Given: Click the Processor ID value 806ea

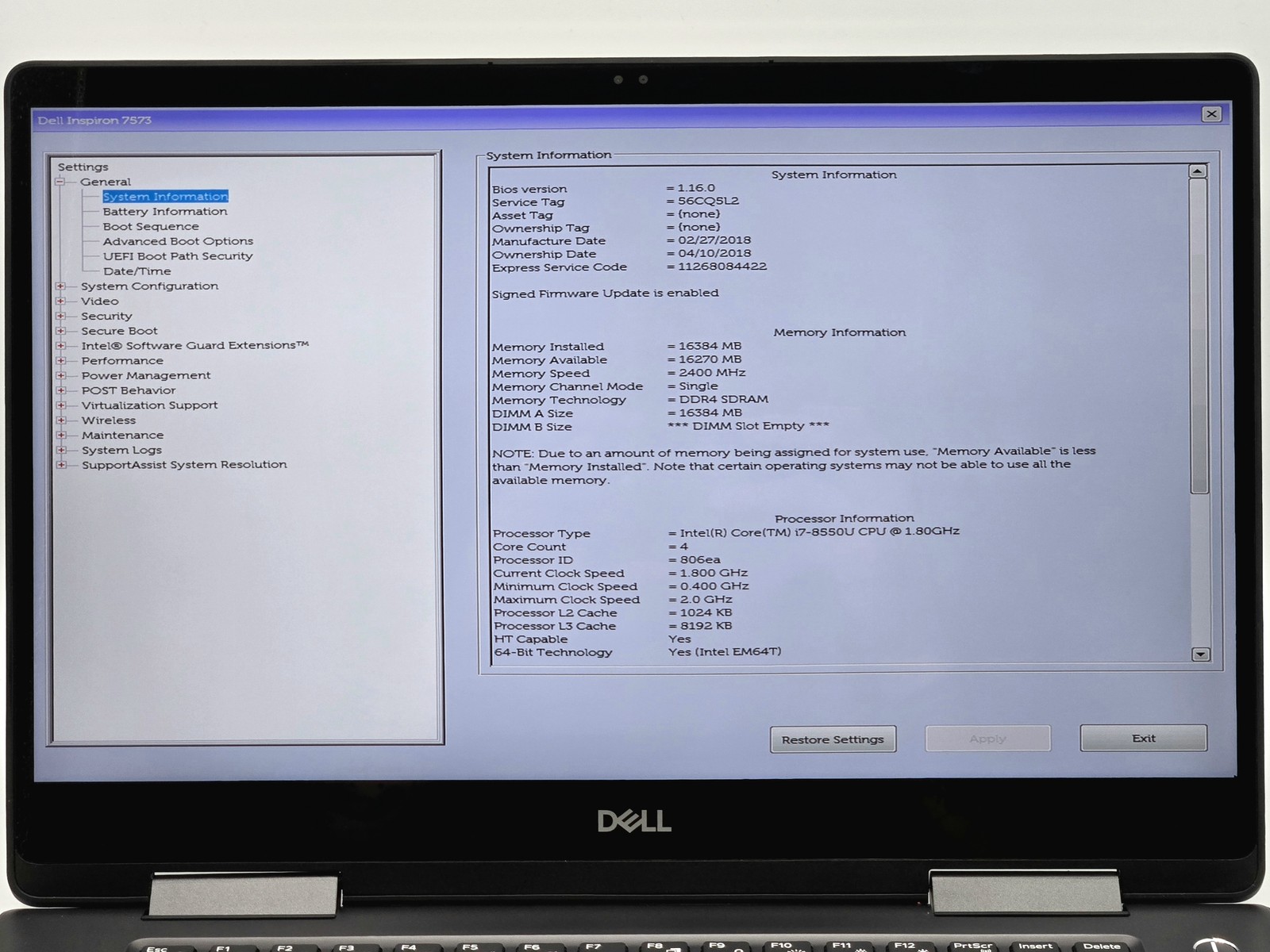Looking at the screenshot, I should click(x=700, y=560).
